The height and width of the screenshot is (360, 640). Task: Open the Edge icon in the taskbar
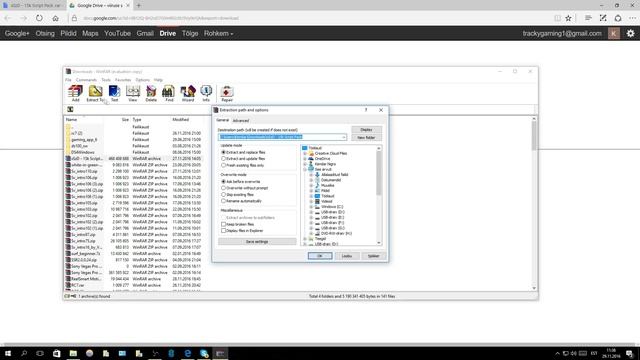[187, 353]
